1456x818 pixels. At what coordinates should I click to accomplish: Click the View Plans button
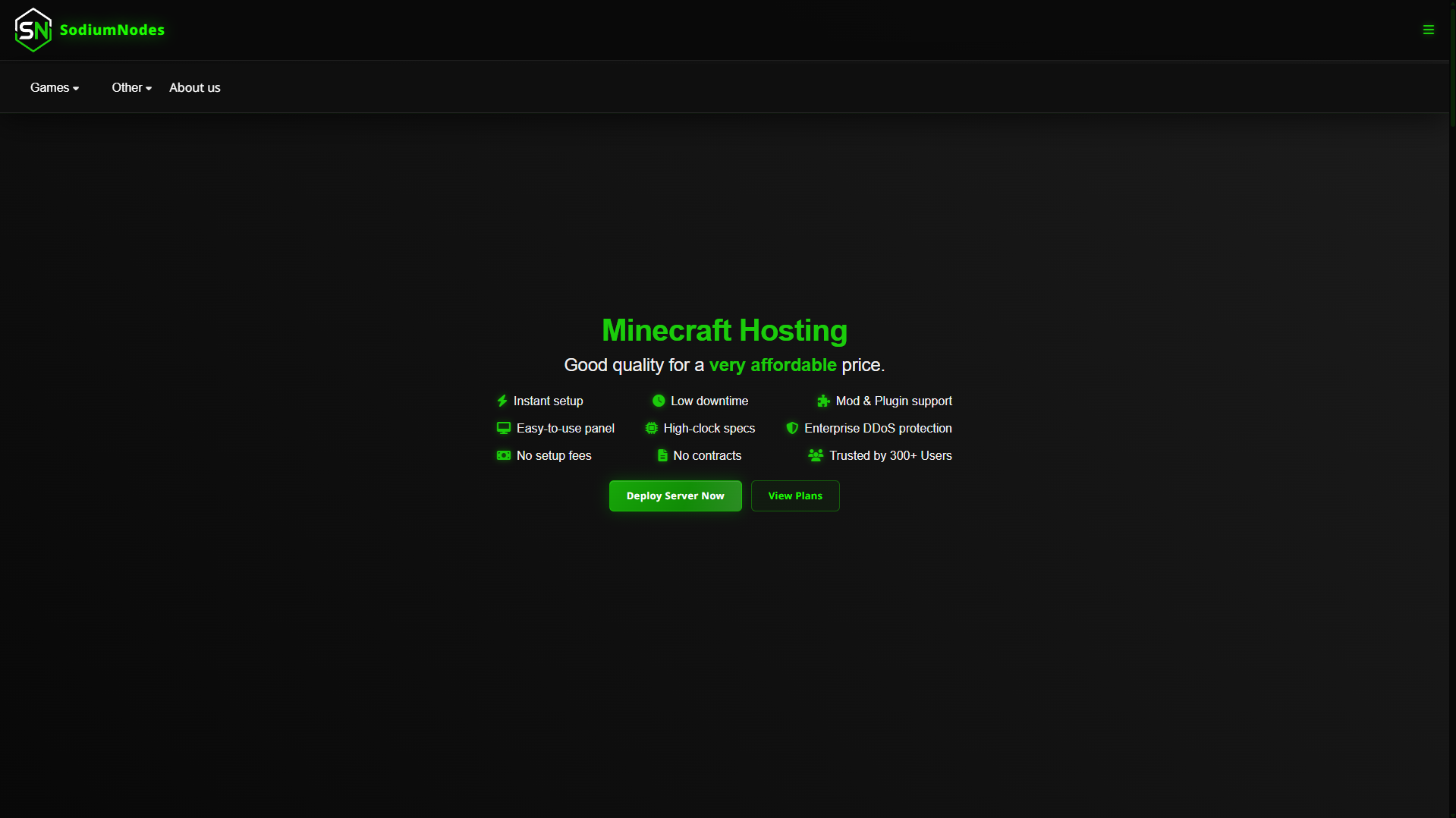pyautogui.click(x=795, y=496)
